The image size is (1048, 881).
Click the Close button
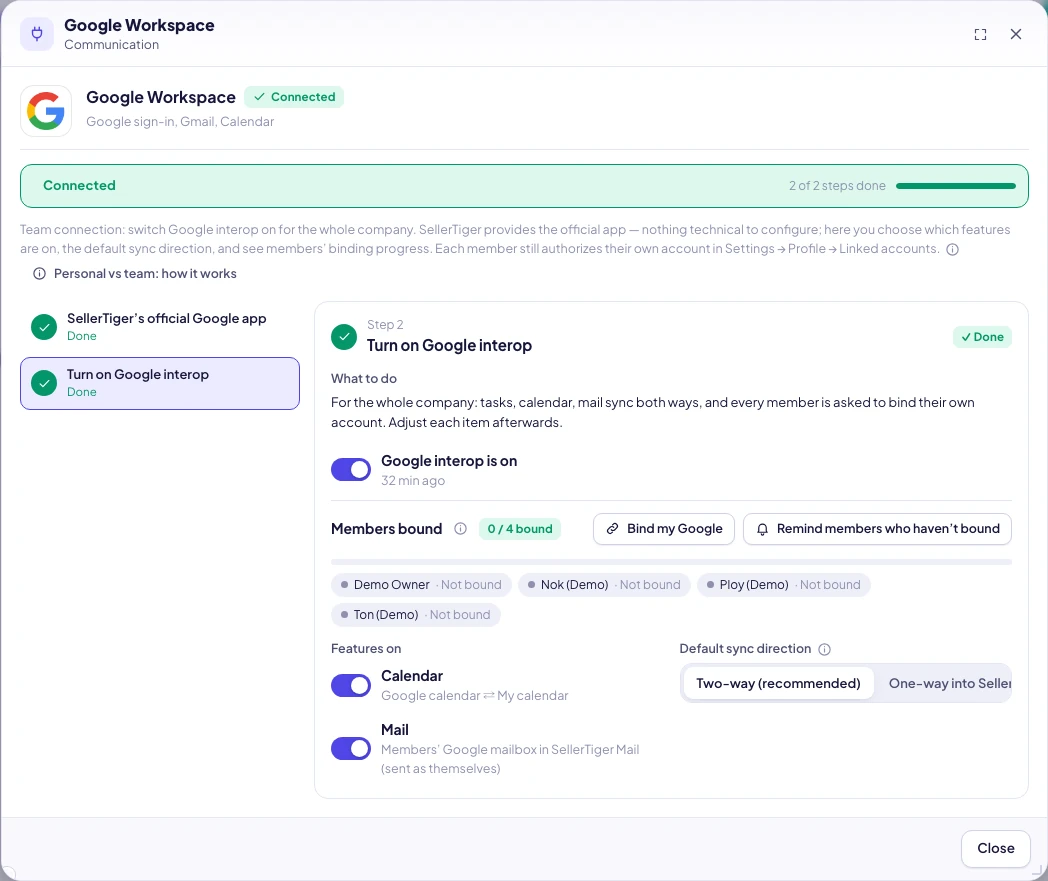(x=995, y=848)
